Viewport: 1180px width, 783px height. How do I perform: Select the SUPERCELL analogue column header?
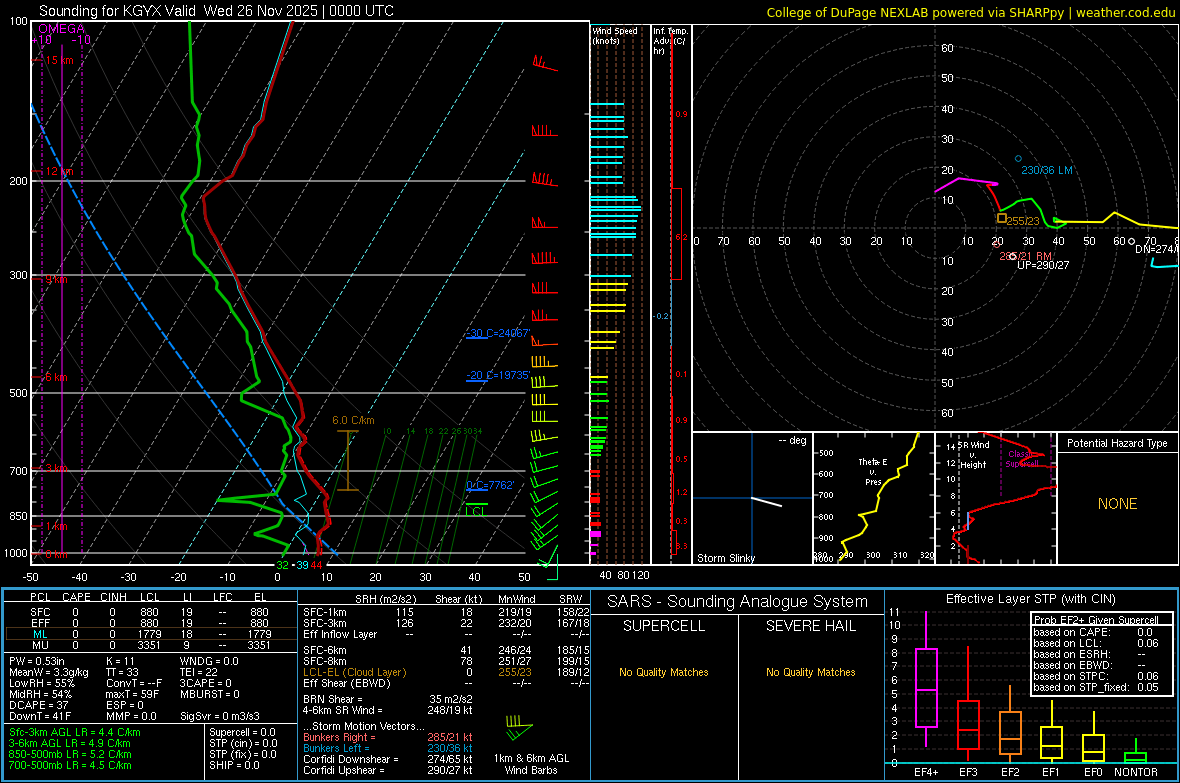[664, 626]
